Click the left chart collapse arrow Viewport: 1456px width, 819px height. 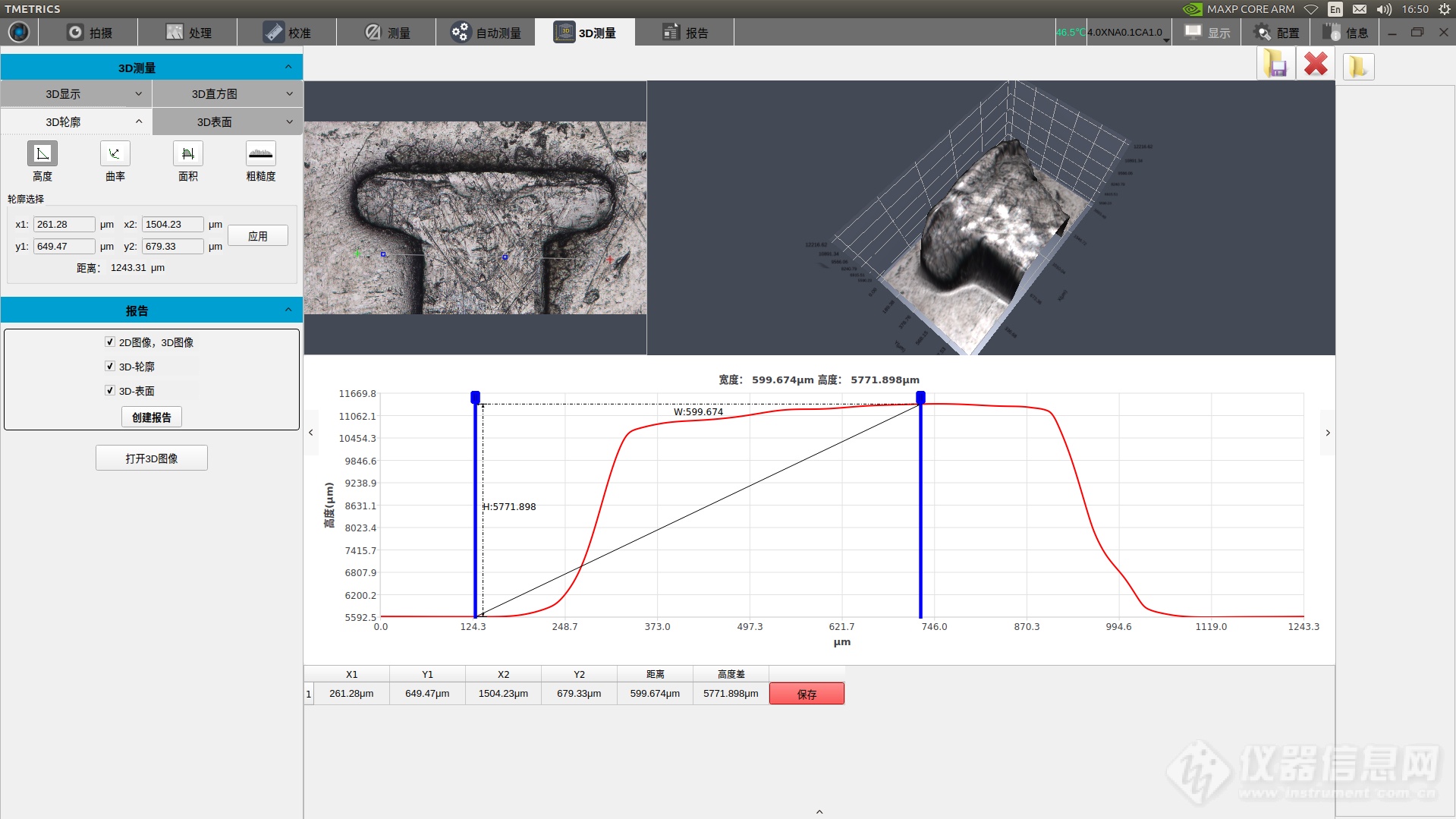point(311,433)
